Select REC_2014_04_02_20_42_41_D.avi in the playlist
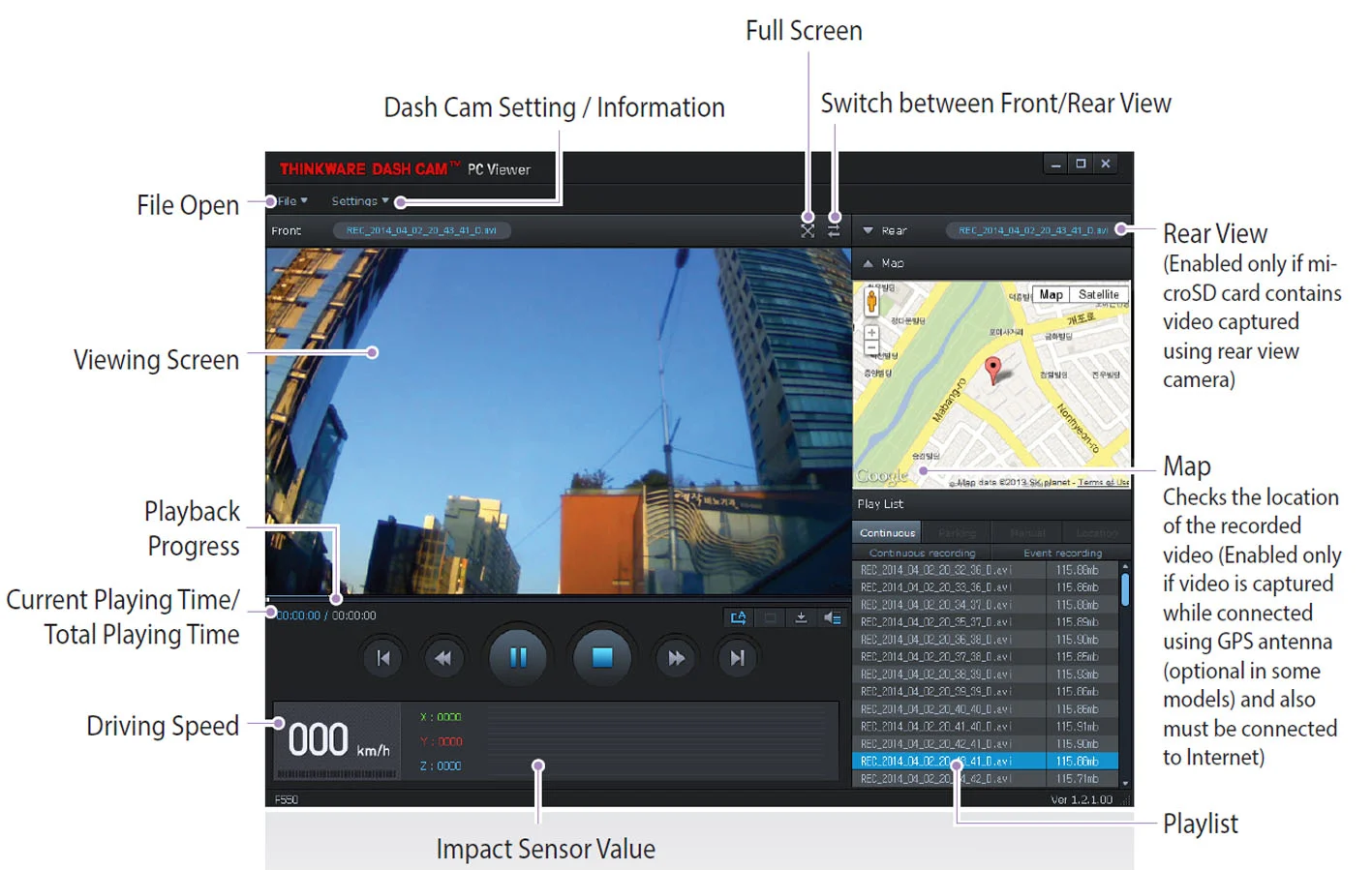 [x=986, y=744]
